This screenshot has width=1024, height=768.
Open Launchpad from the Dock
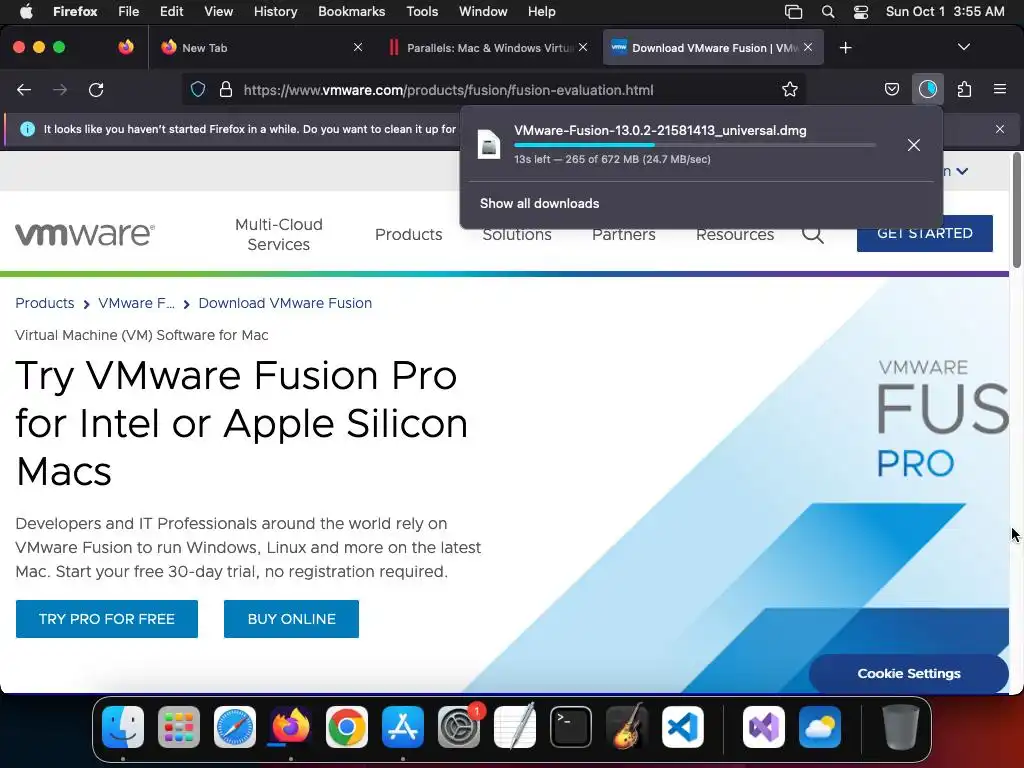(x=179, y=727)
